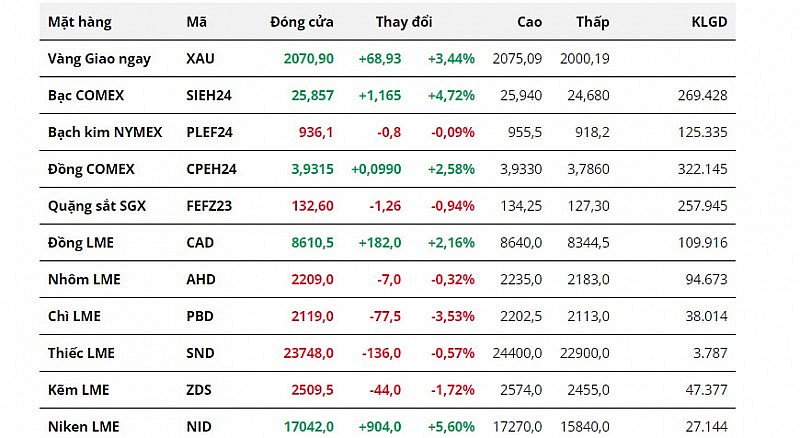
Task: Click the Nhôm LME commodity name
Action: (x=84, y=279)
